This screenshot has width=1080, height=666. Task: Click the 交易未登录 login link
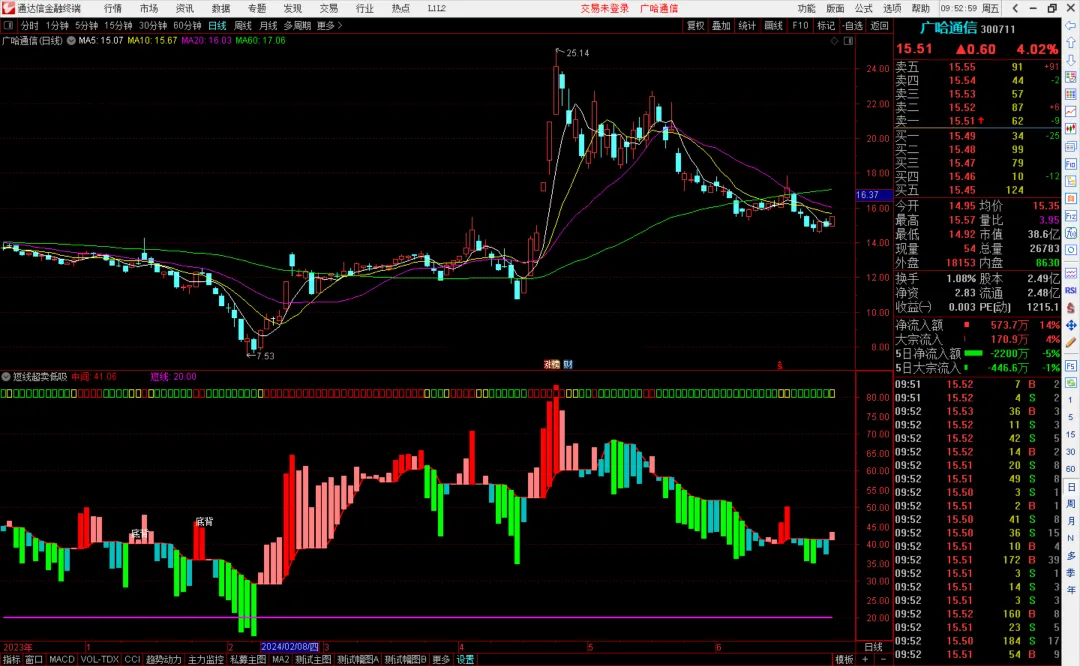click(605, 8)
